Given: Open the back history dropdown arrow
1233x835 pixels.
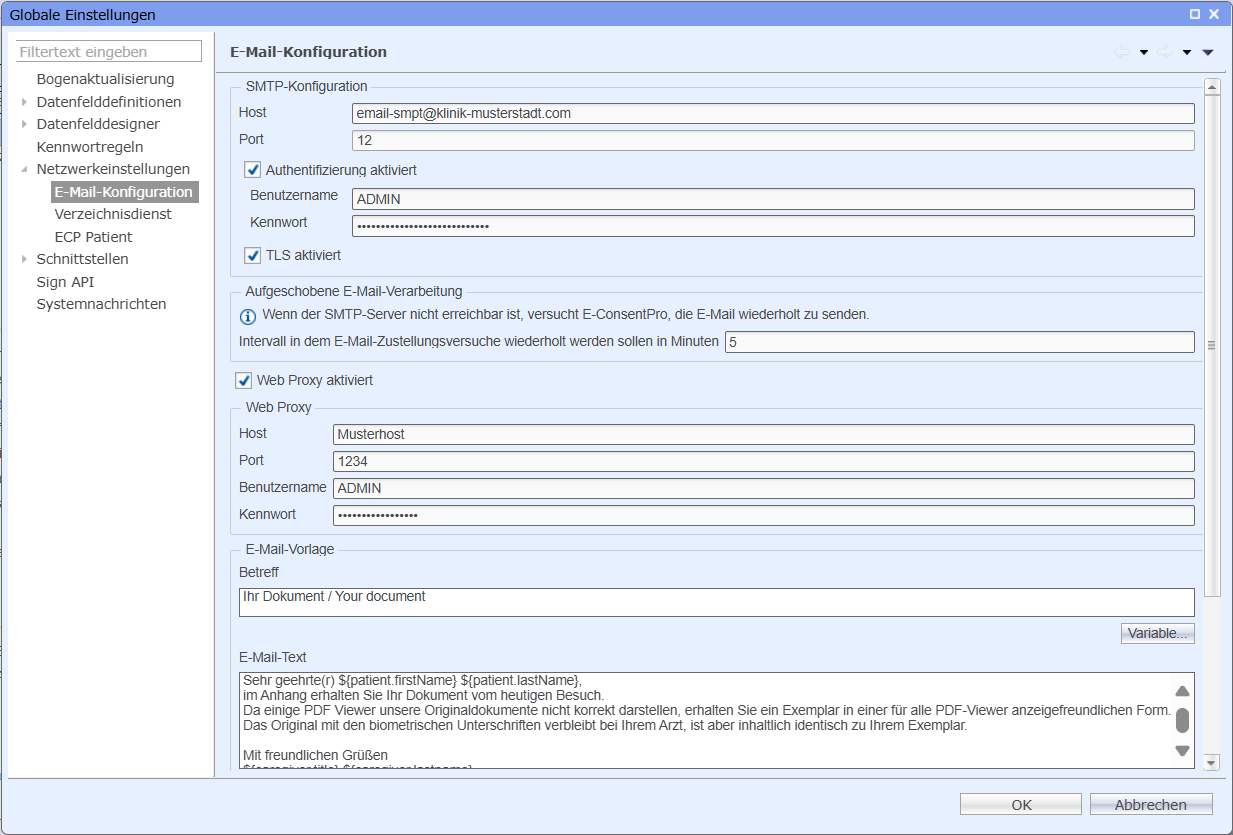Looking at the screenshot, I should click(1143, 53).
